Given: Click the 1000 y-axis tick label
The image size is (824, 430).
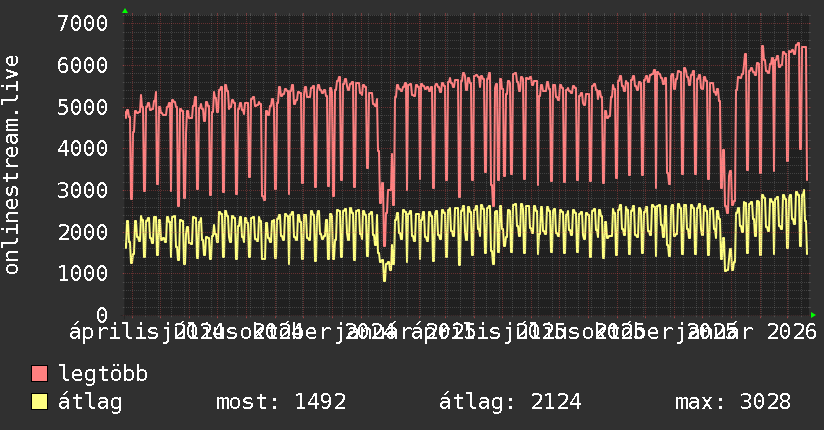Looking at the screenshot, I should tap(83, 273).
